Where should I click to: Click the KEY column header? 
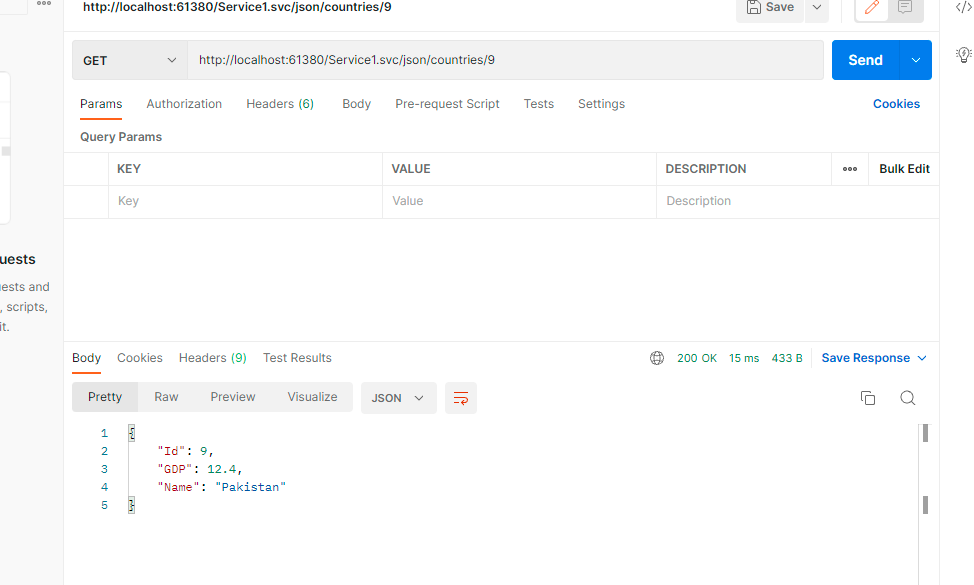click(129, 169)
